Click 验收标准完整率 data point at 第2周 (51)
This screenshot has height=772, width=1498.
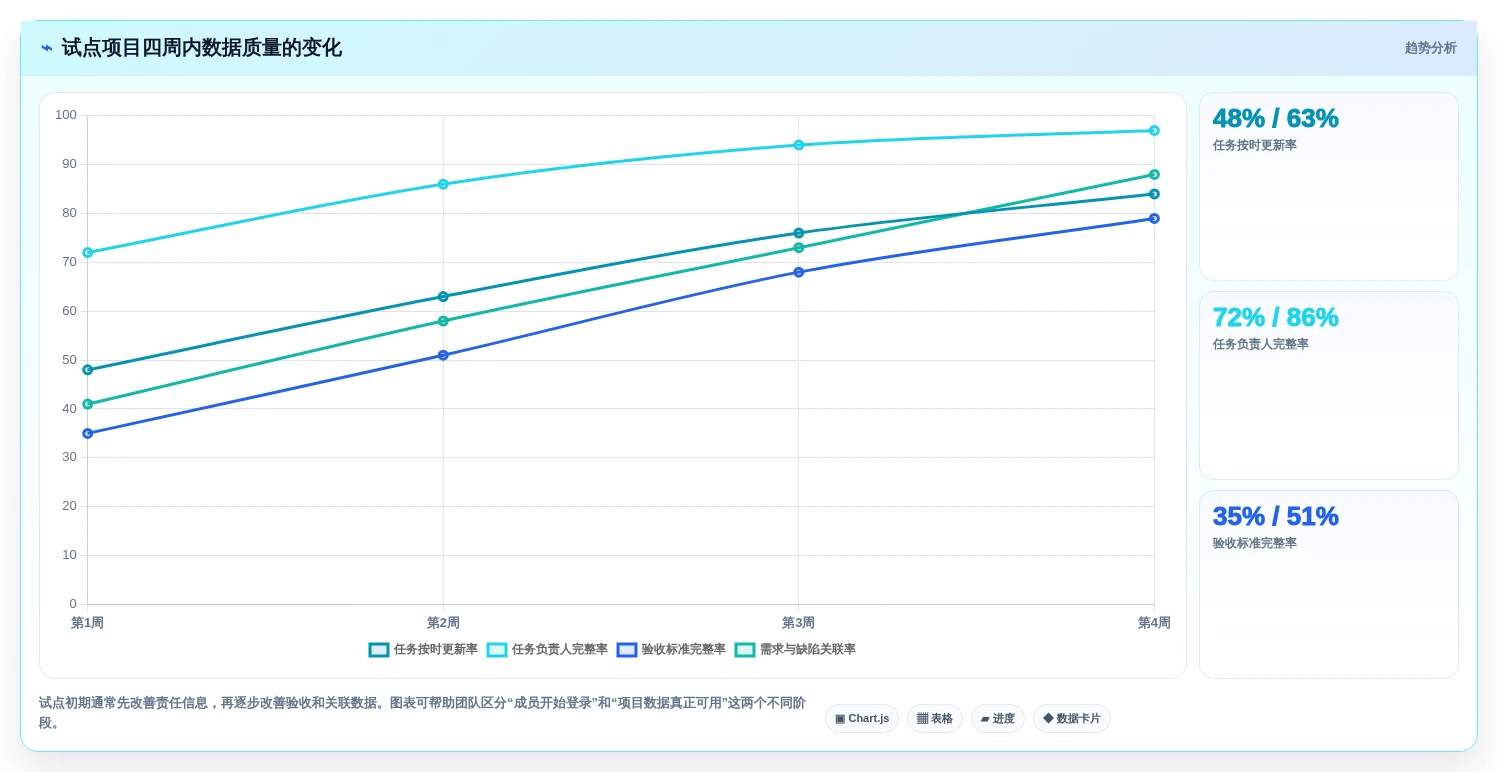(443, 355)
